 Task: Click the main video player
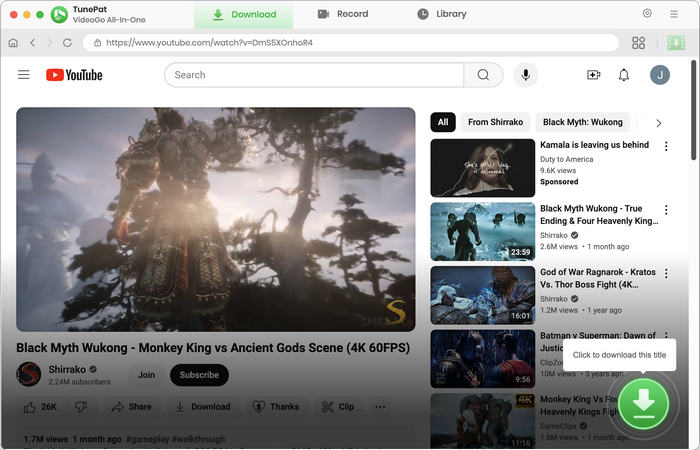click(216, 219)
